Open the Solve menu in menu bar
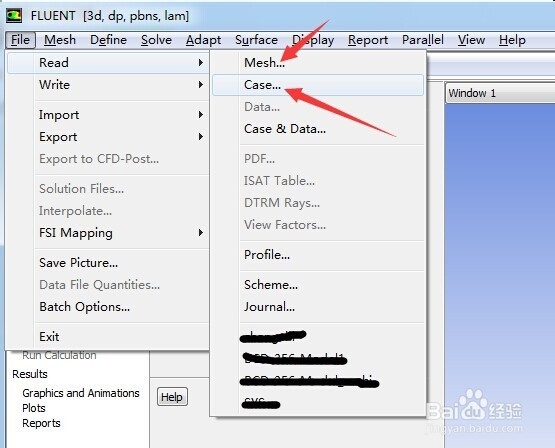 156,40
